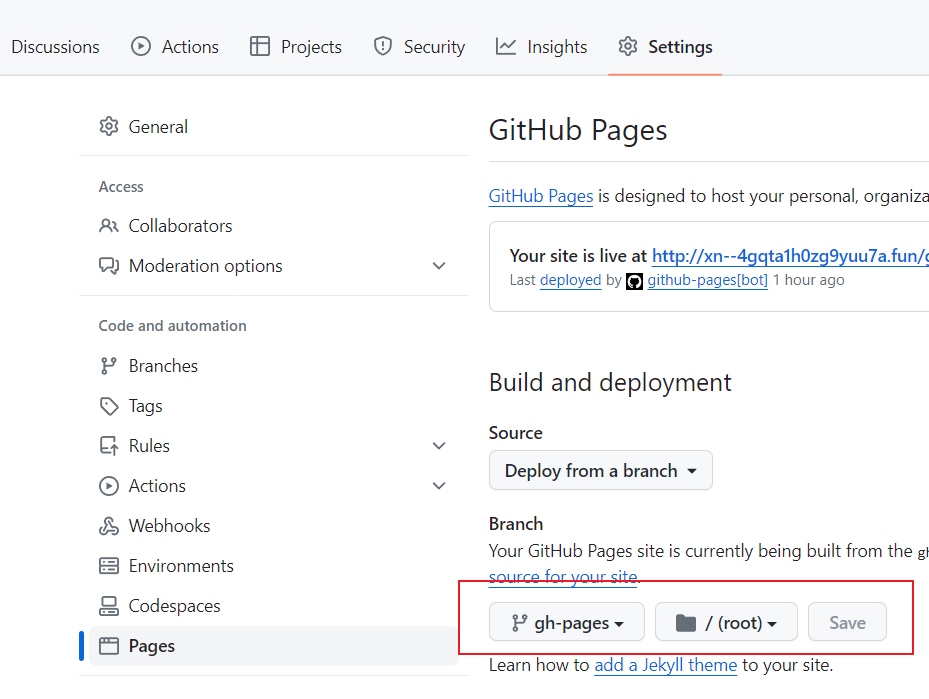Screen dimensions: 929x699
Task: Click the Codespaces icon
Action: (108, 606)
